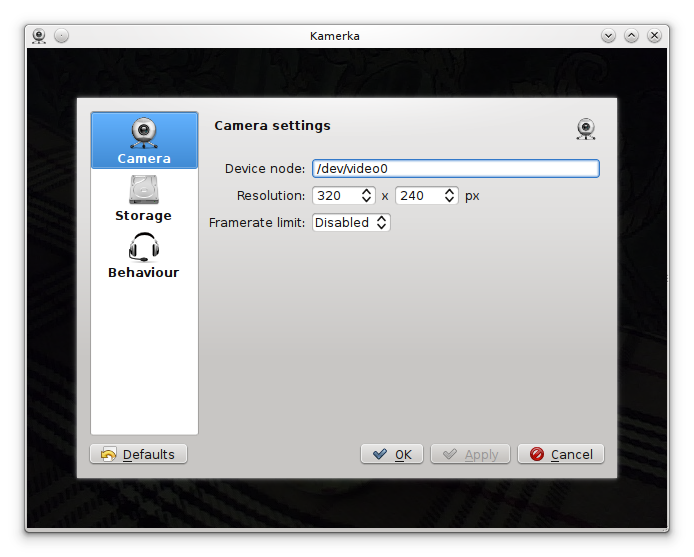Image resolution: width=694 pixels, height=557 pixels.
Task: Raise the Framerate limit from Disabled
Action: [x=382, y=218]
